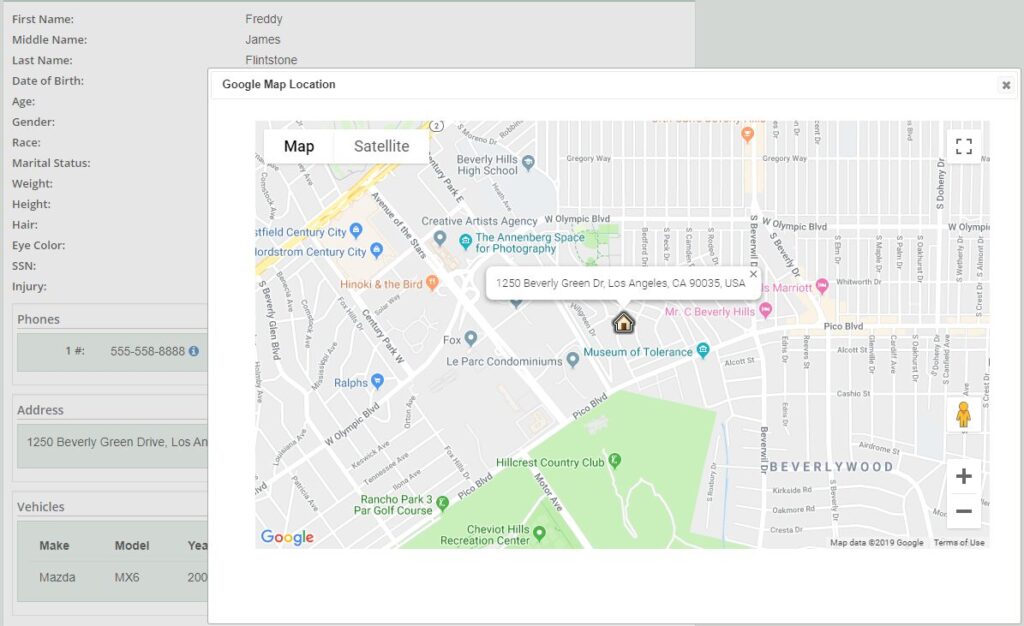The height and width of the screenshot is (626, 1024).
Task: Click the Westfield Century City shopping pin
Action: 356,229
